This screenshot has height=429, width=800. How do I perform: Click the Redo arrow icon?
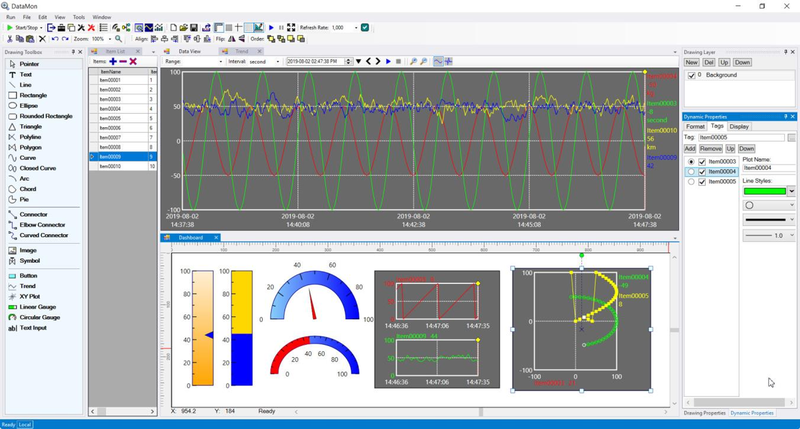(65, 39)
